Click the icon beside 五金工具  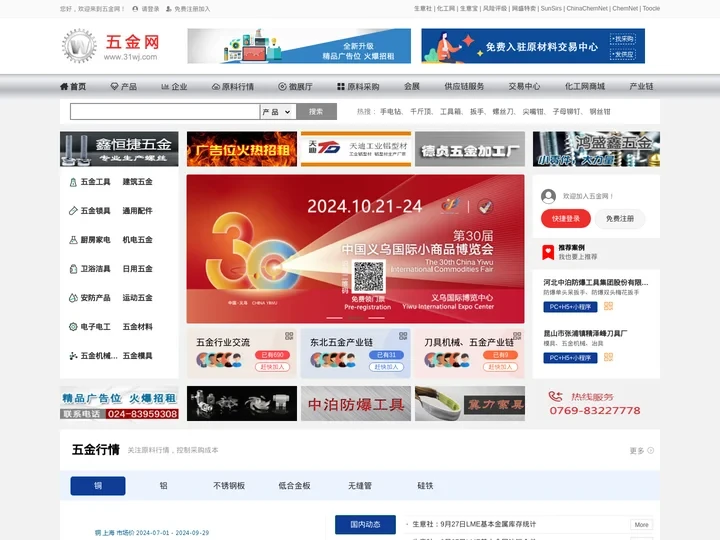[x=73, y=182]
